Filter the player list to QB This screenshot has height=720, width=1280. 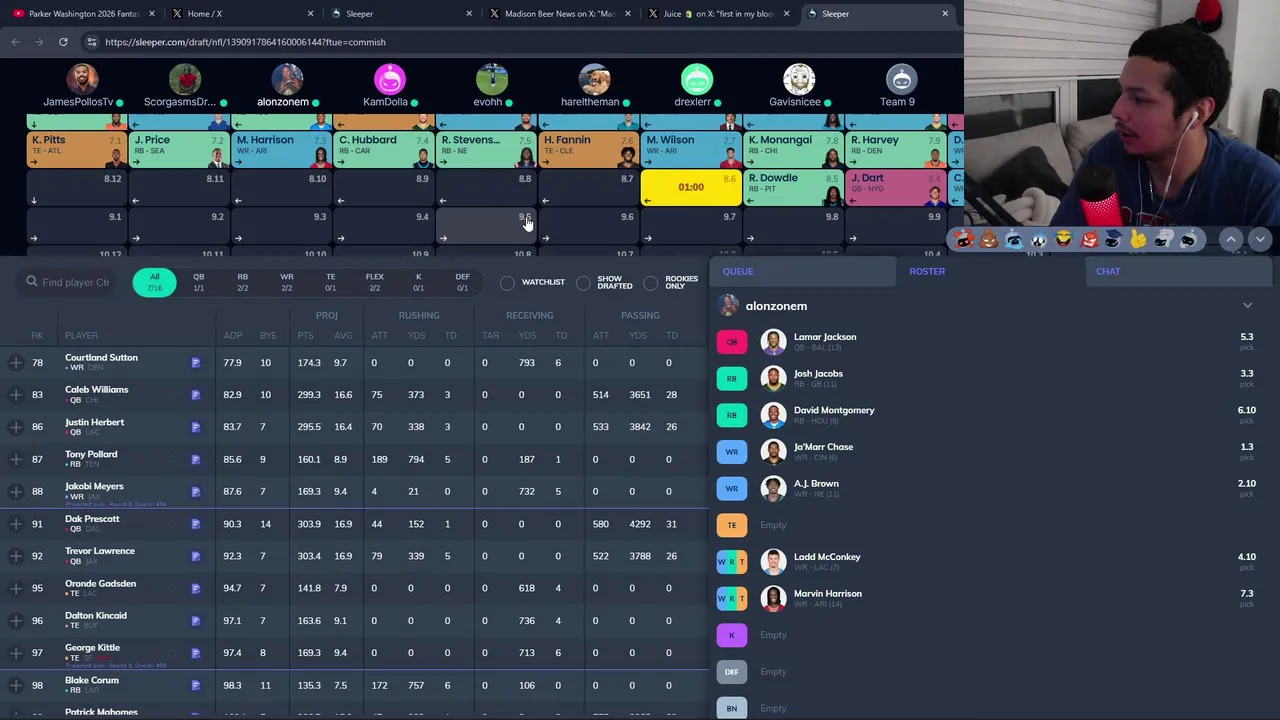198,282
